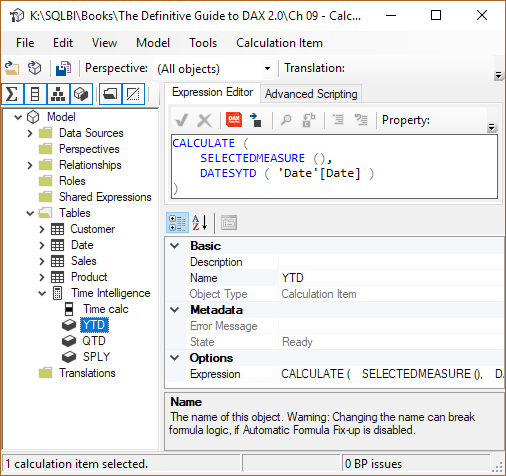Click inside the DAX expression editor
Viewport: 506px width, 476px height.
[334, 166]
